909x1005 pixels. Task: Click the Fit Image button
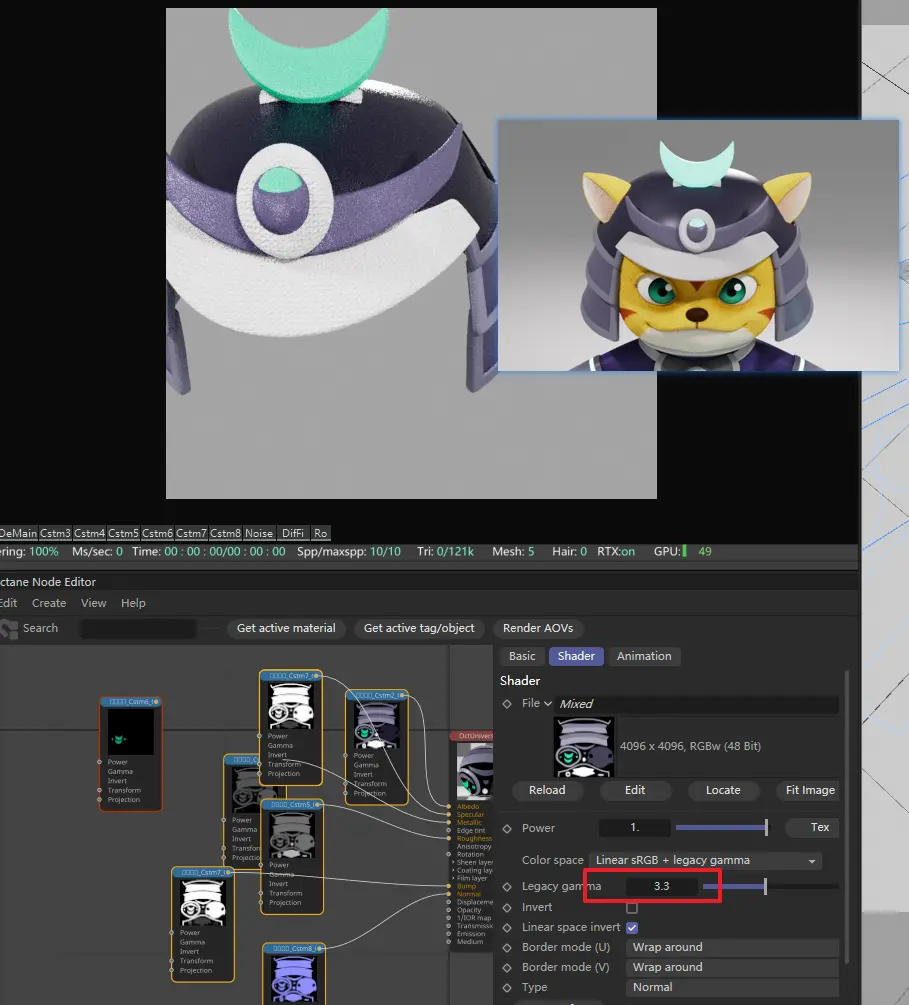coord(810,790)
